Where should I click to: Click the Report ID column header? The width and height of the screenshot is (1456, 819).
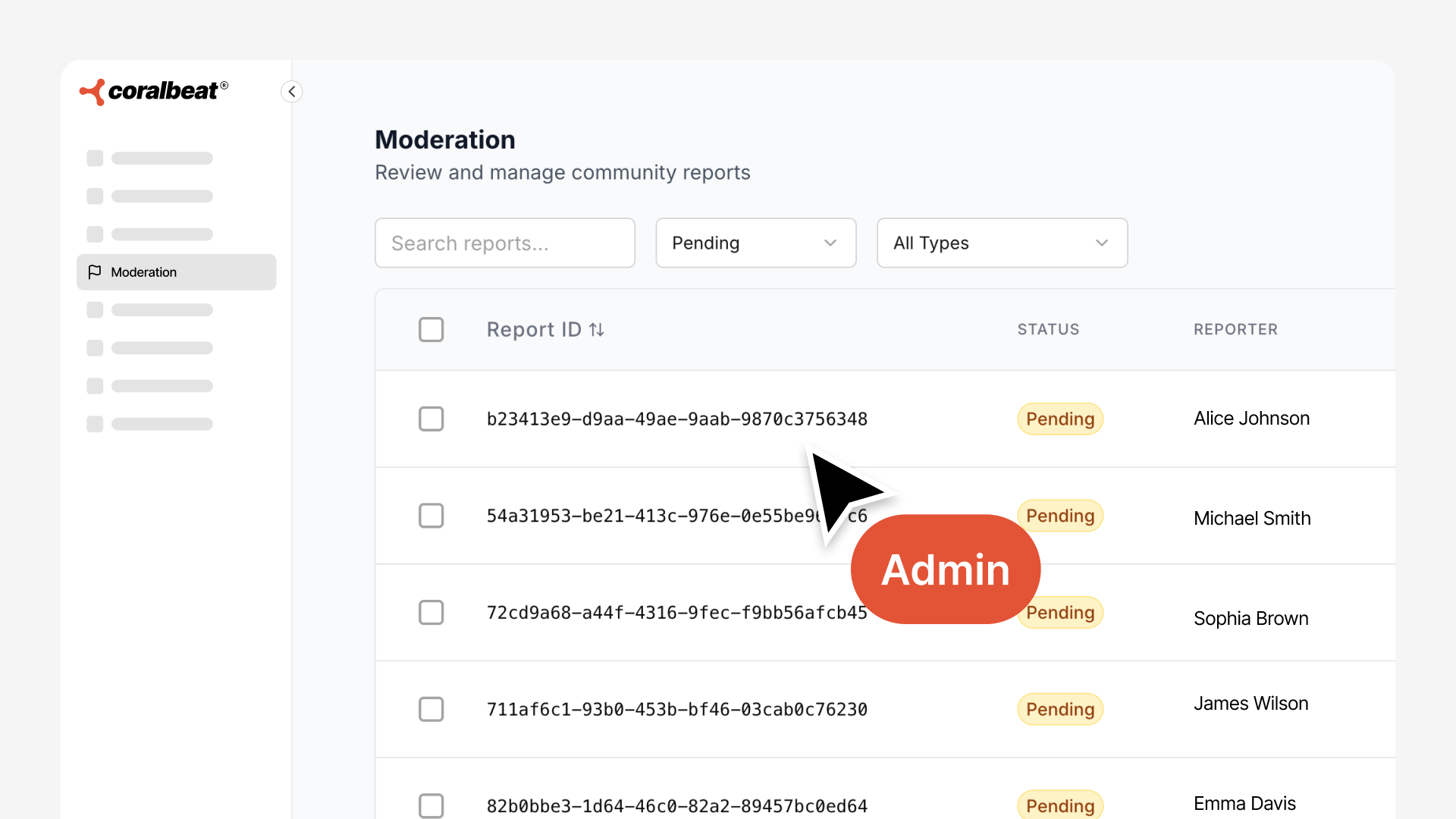point(534,330)
